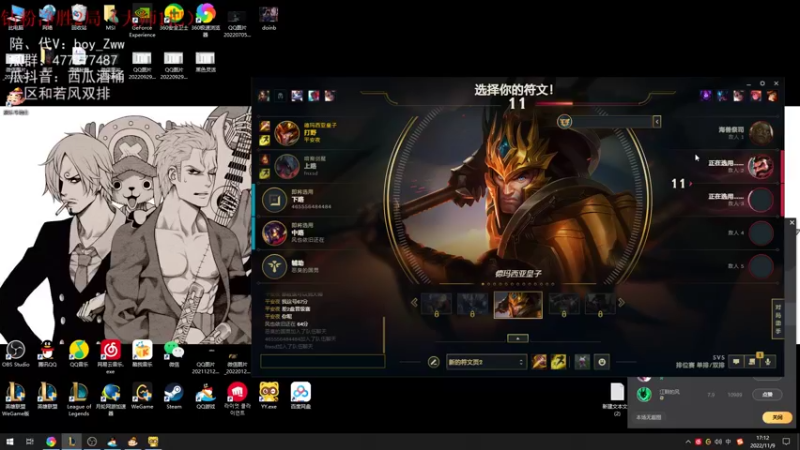Viewport: 800px width, 450px height.
Task: Select the support teammate slot
Action: [315, 266]
